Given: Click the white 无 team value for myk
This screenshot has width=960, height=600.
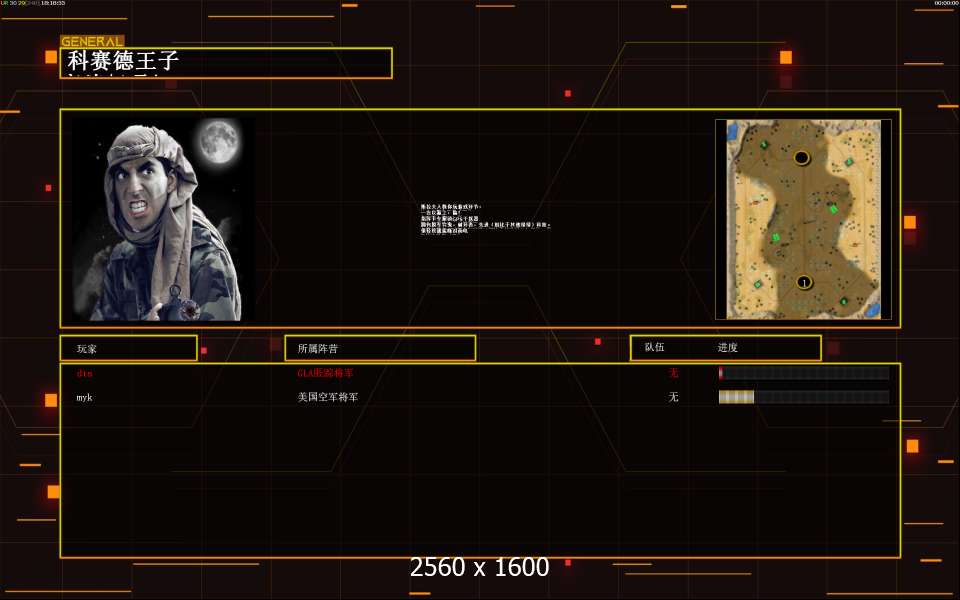Looking at the screenshot, I should pos(673,397).
